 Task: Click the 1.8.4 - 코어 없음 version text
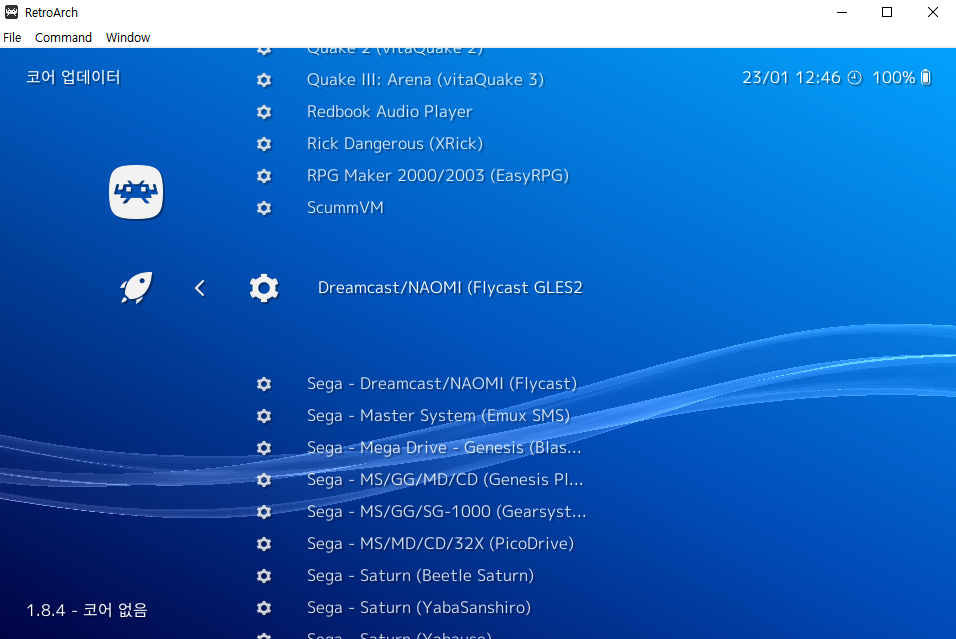tap(87, 610)
